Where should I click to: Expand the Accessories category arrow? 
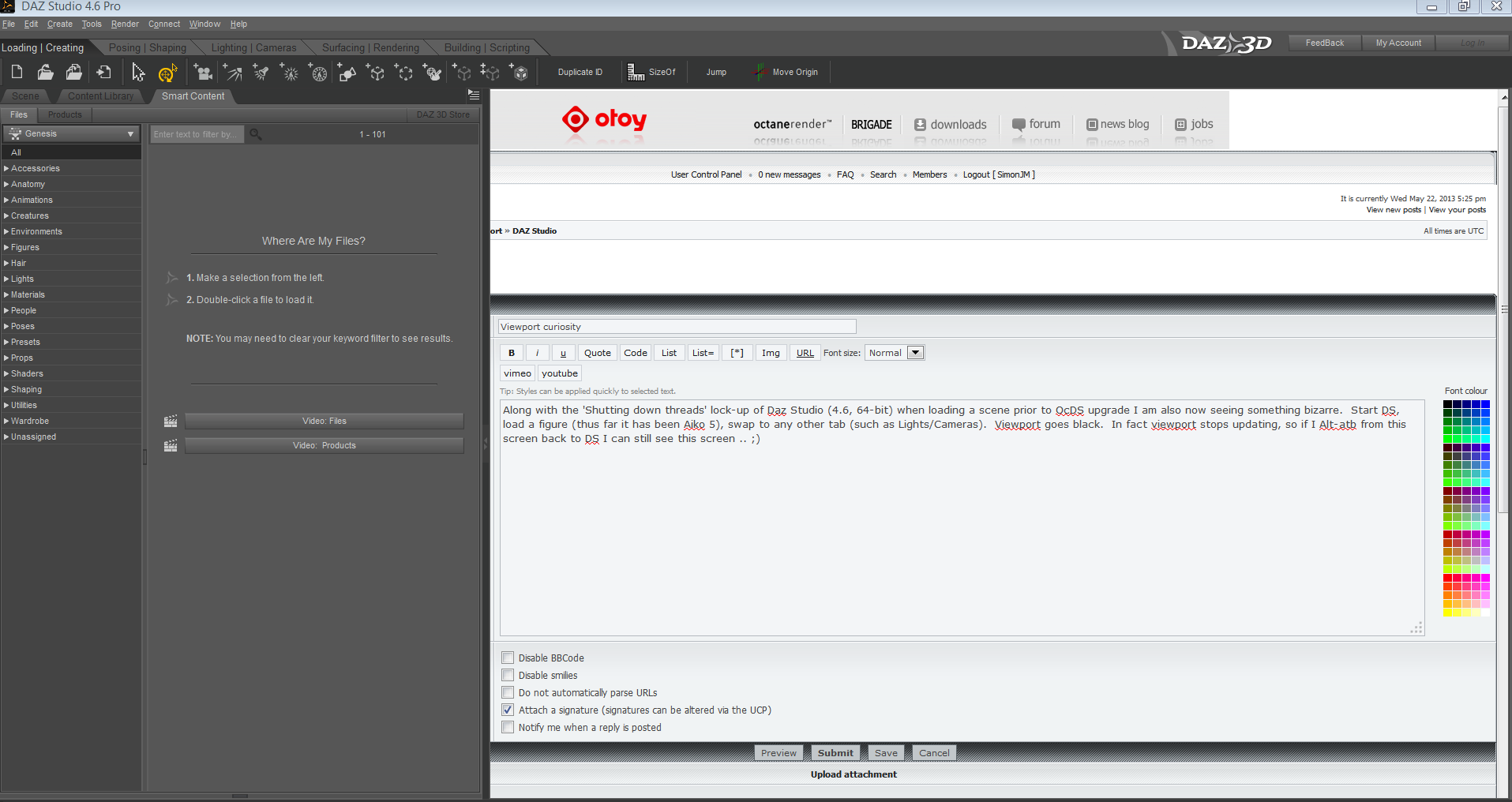tap(6, 168)
